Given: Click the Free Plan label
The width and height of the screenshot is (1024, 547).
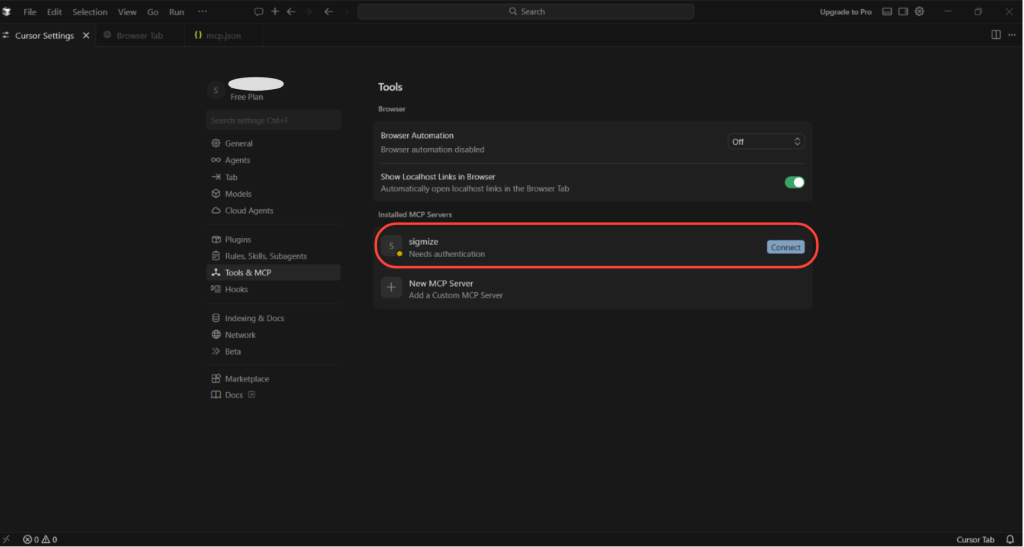Looking at the screenshot, I should point(247,97).
